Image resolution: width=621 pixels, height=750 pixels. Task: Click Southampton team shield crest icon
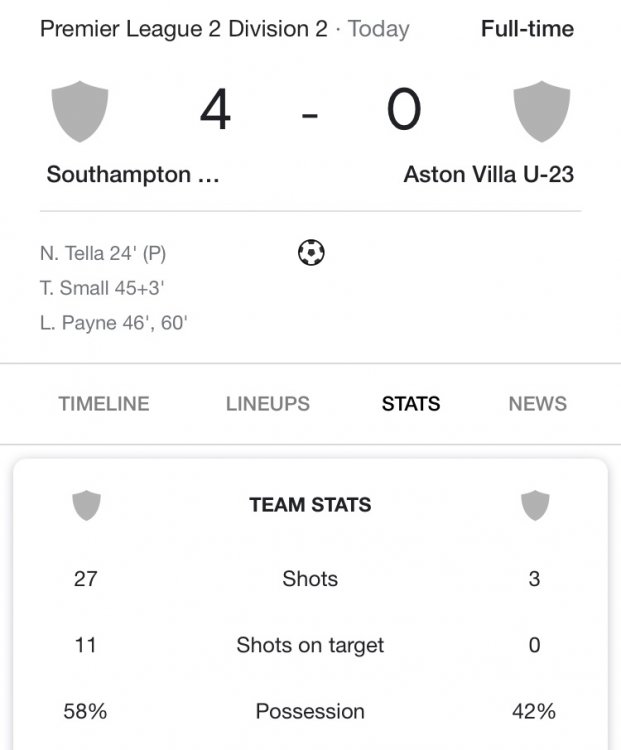click(x=80, y=111)
